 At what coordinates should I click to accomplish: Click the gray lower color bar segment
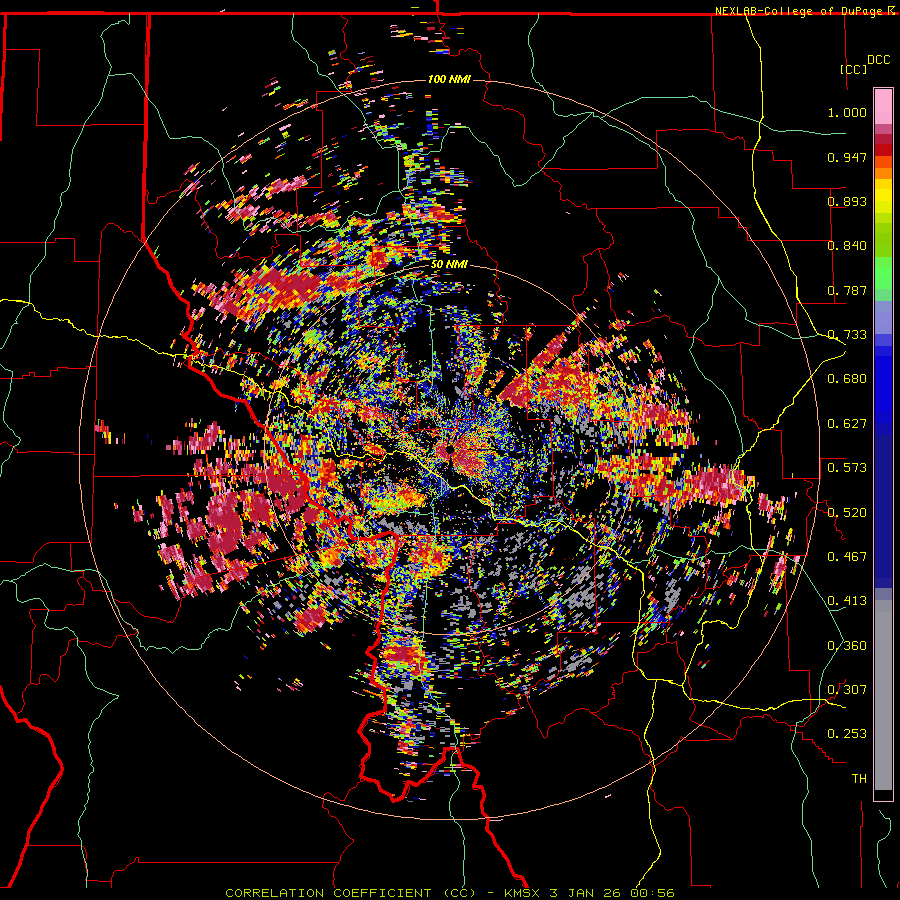click(x=883, y=695)
